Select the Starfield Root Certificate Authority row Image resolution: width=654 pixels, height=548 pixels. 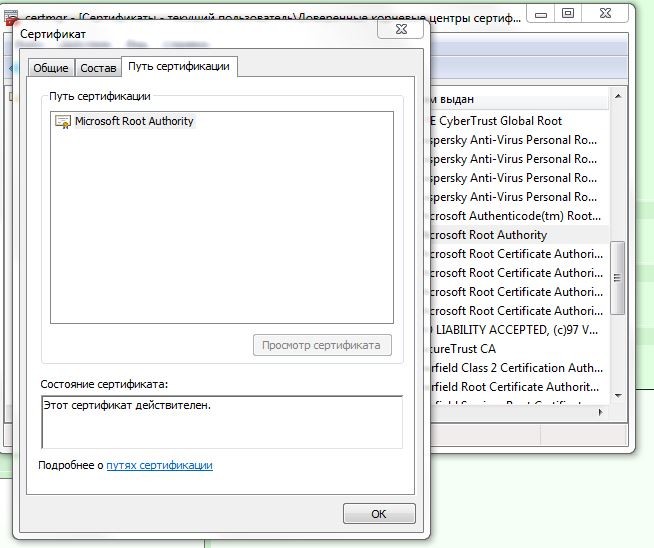tap(519, 387)
